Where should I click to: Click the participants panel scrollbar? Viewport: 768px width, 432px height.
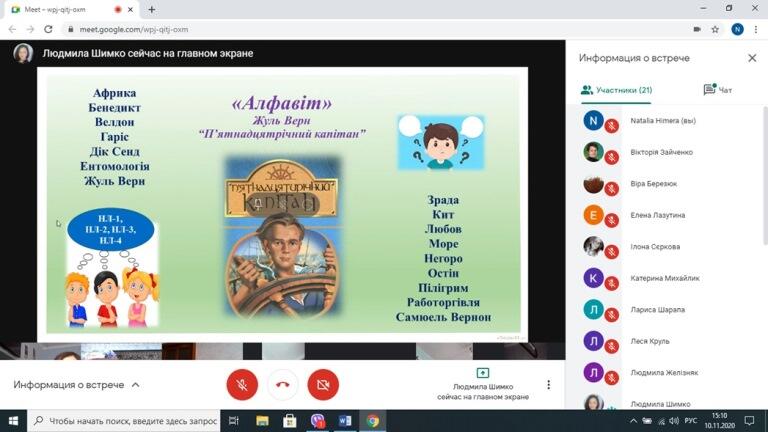(765, 175)
